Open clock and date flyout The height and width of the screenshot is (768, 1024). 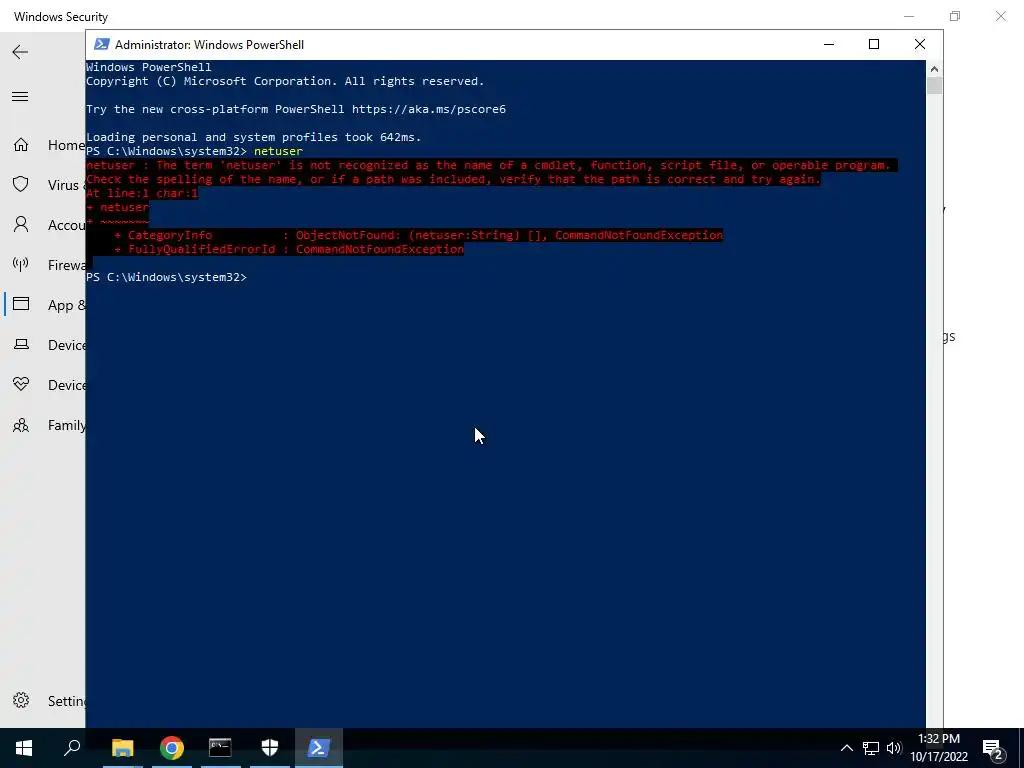939,748
